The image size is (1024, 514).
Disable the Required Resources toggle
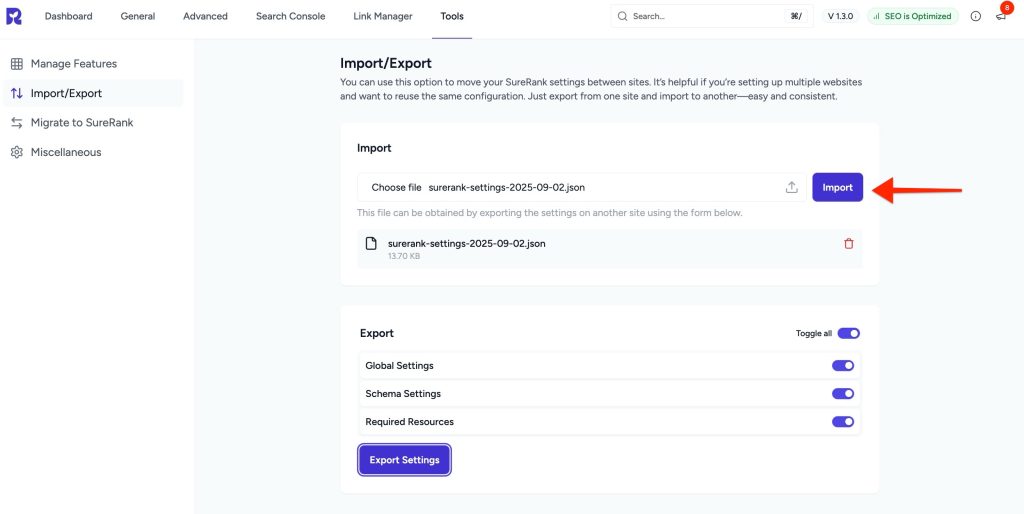click(842, 422)
